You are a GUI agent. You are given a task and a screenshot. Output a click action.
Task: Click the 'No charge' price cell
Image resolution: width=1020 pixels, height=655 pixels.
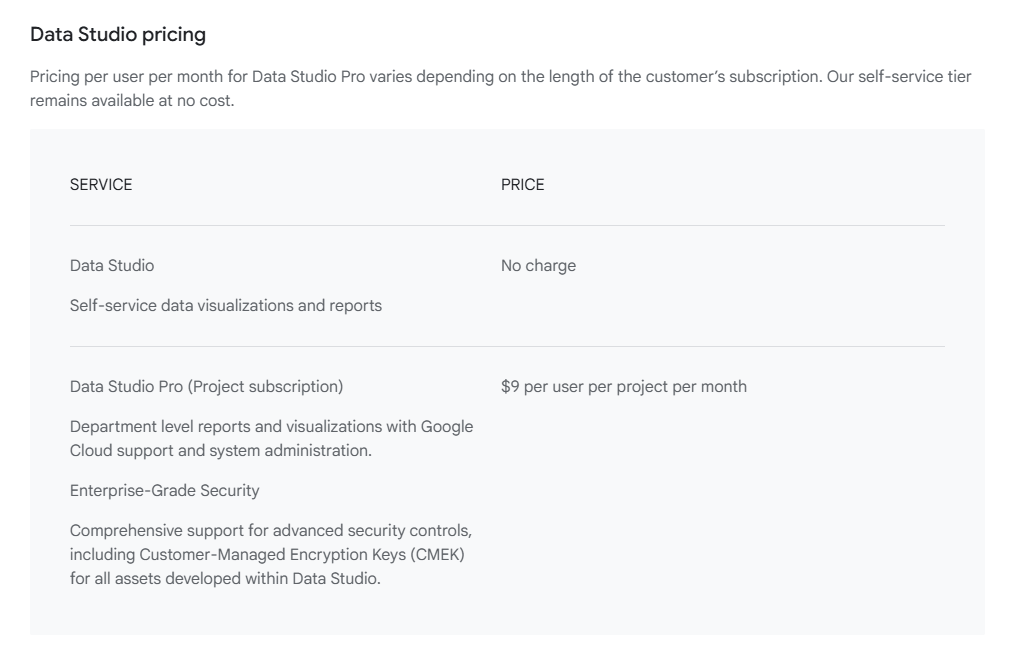point(538,265)
